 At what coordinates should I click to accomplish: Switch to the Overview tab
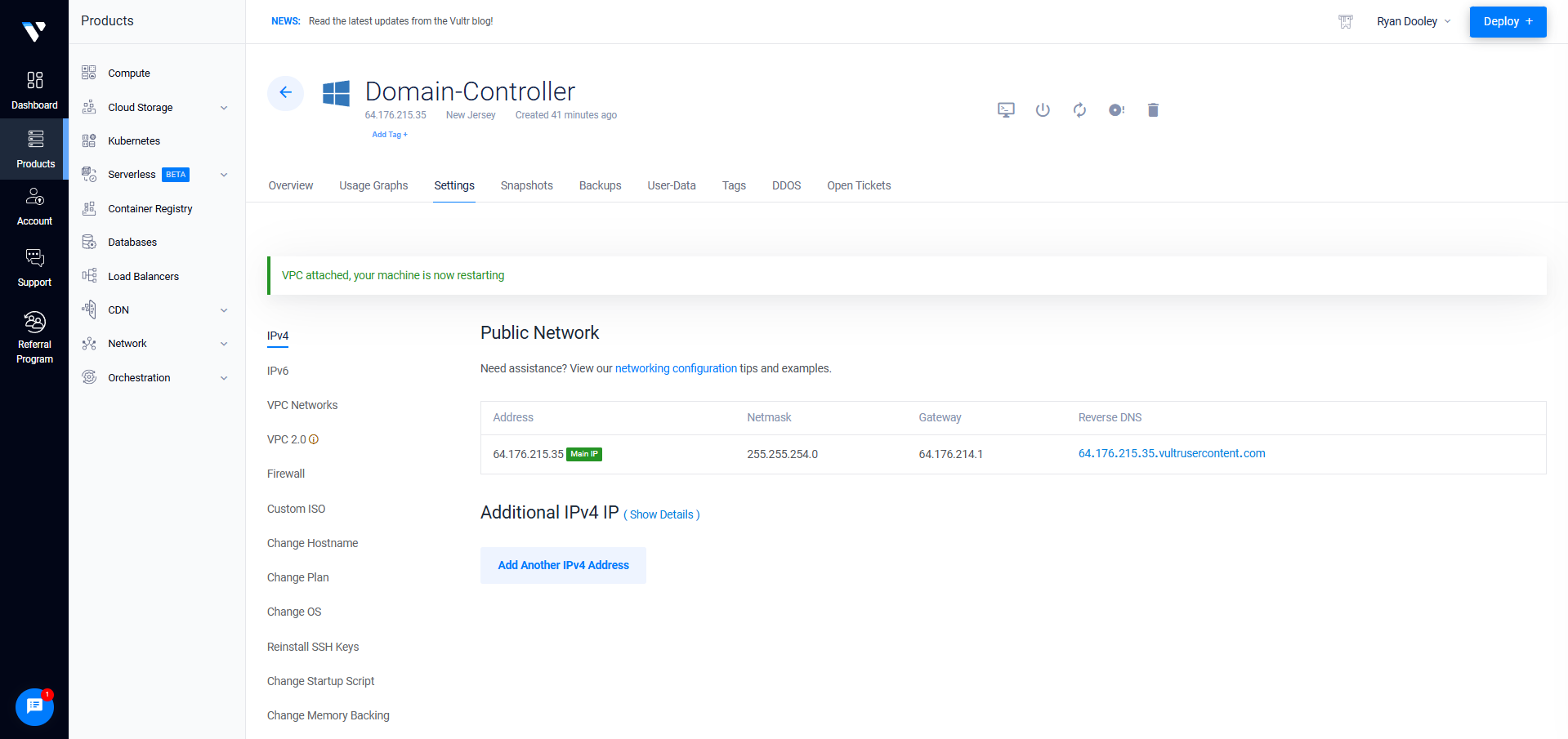(291, 185)
